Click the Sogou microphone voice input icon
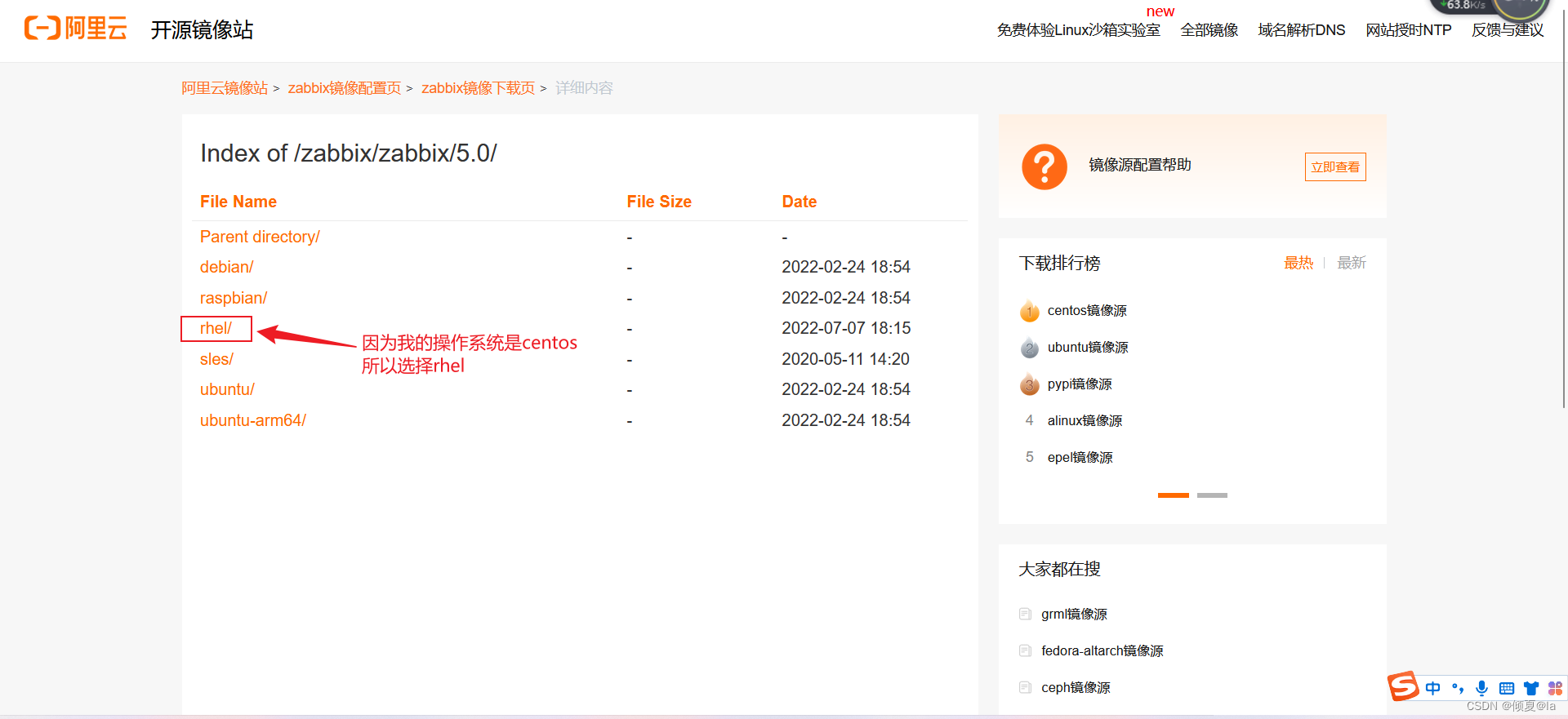Viewport: 1568px width, 719px height. (1482, 688)
